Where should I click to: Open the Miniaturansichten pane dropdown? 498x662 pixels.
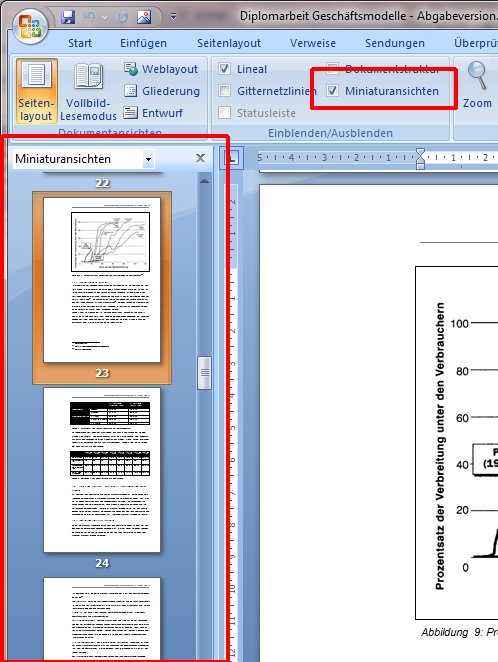[148, 159]
